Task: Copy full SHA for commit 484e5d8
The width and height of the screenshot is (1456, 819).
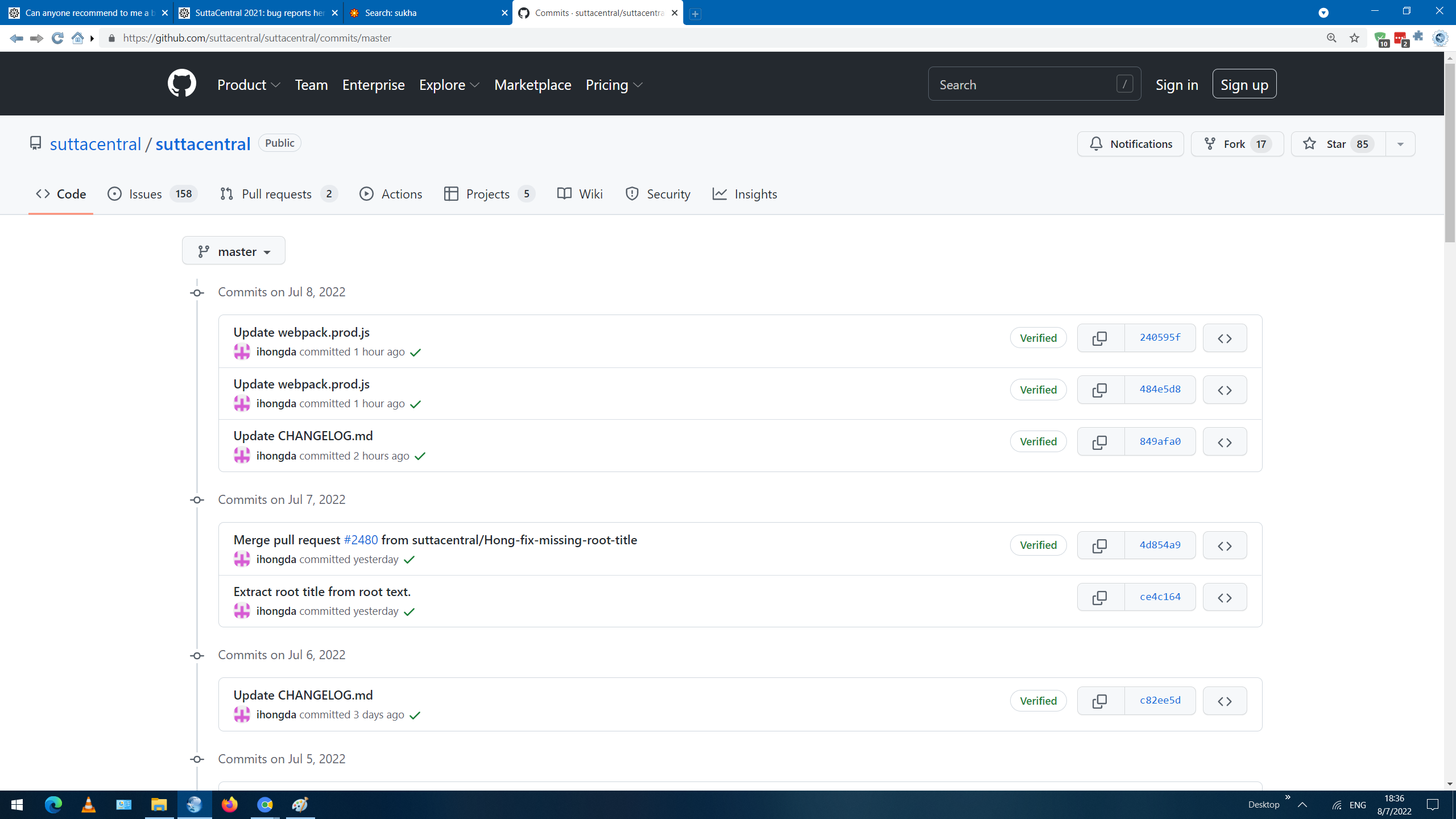Action: pyautogui.click(x=1101, y=390)
